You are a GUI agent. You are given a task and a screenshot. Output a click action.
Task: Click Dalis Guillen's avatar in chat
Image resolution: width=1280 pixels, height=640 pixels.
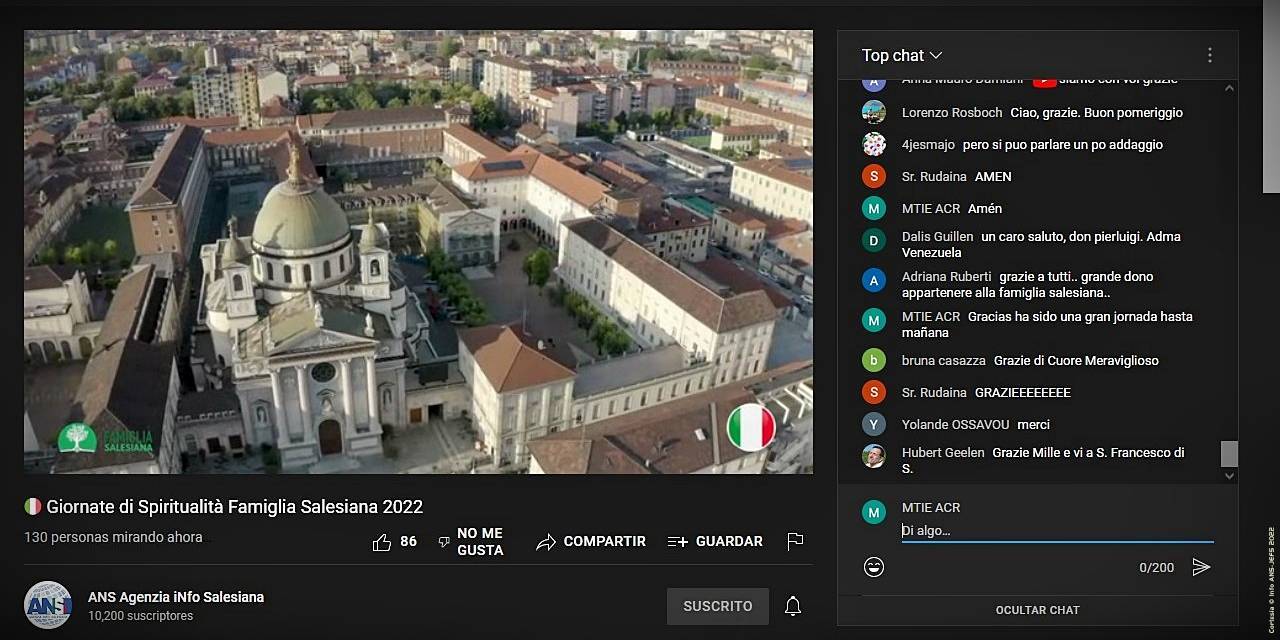tap(874, 240)
